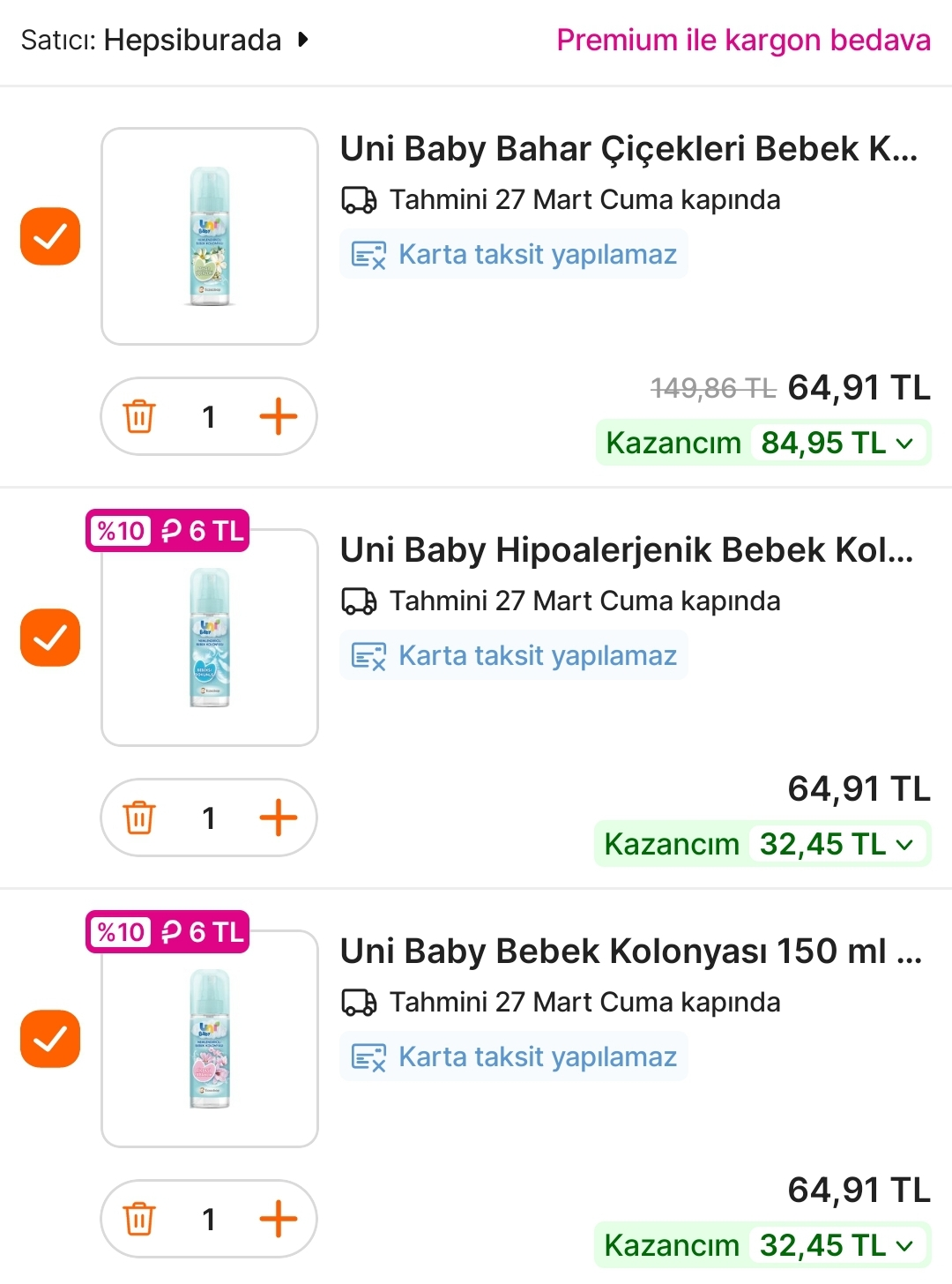This screenshot has height=1284, width=952.
Task: Tap the Premium ile kargon bedava link
Action: pos(743,41)
